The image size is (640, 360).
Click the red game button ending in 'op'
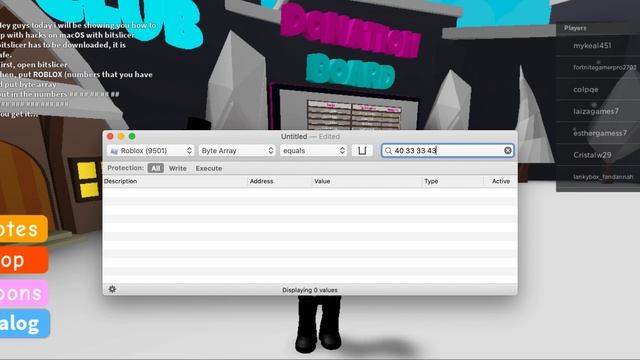[23, 260]
